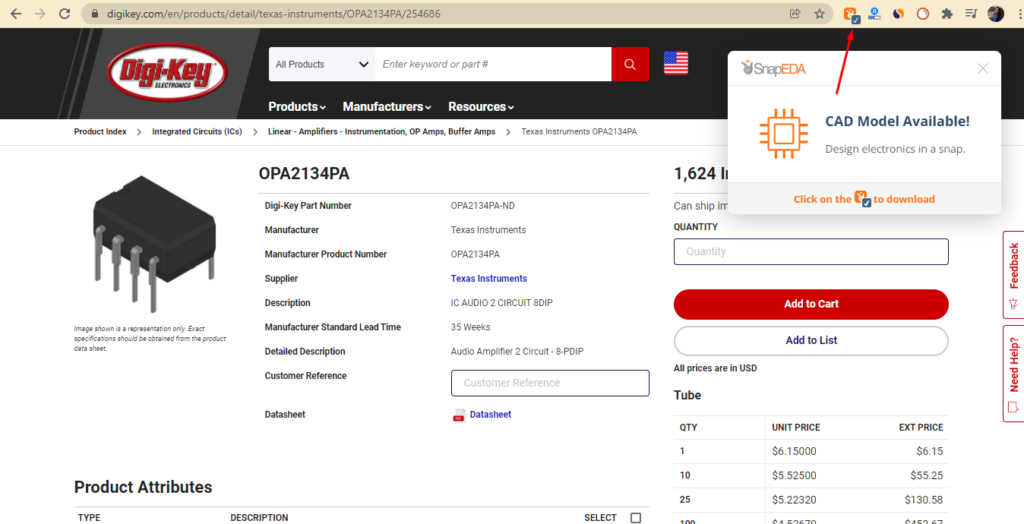Open Integrated Circuits (ICs) breadcrumb
Image resolution: width=1024 pixels, height=524 pixels.
coord(197,131)
